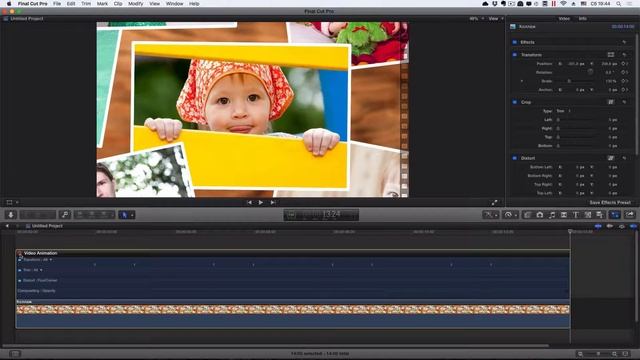The height and width of the screenshot is (360, 640).
Task: Open the Themes browser
Action: tap(600, 215)
